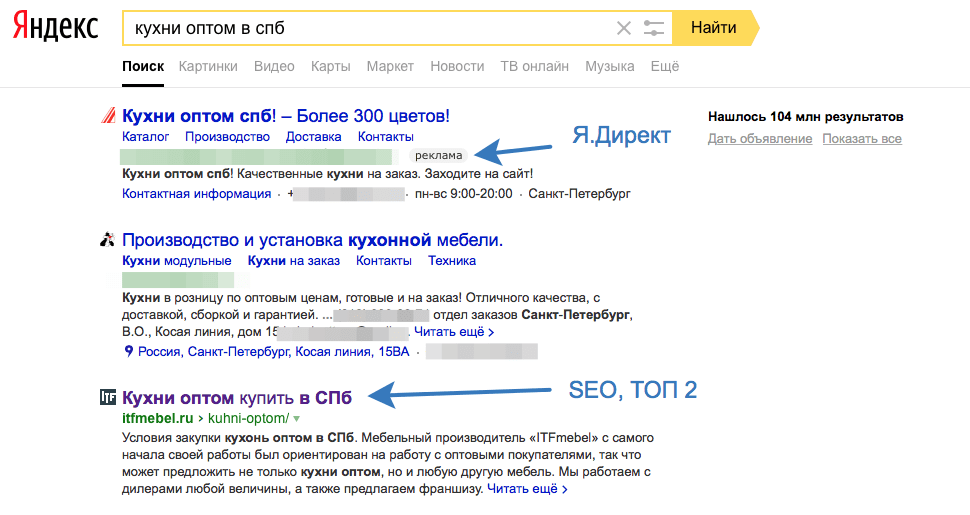Viewport: 970px width, 515px height.
Task: Open Контактная информация link
Action: pyautogui.click(x=197, y=194)
